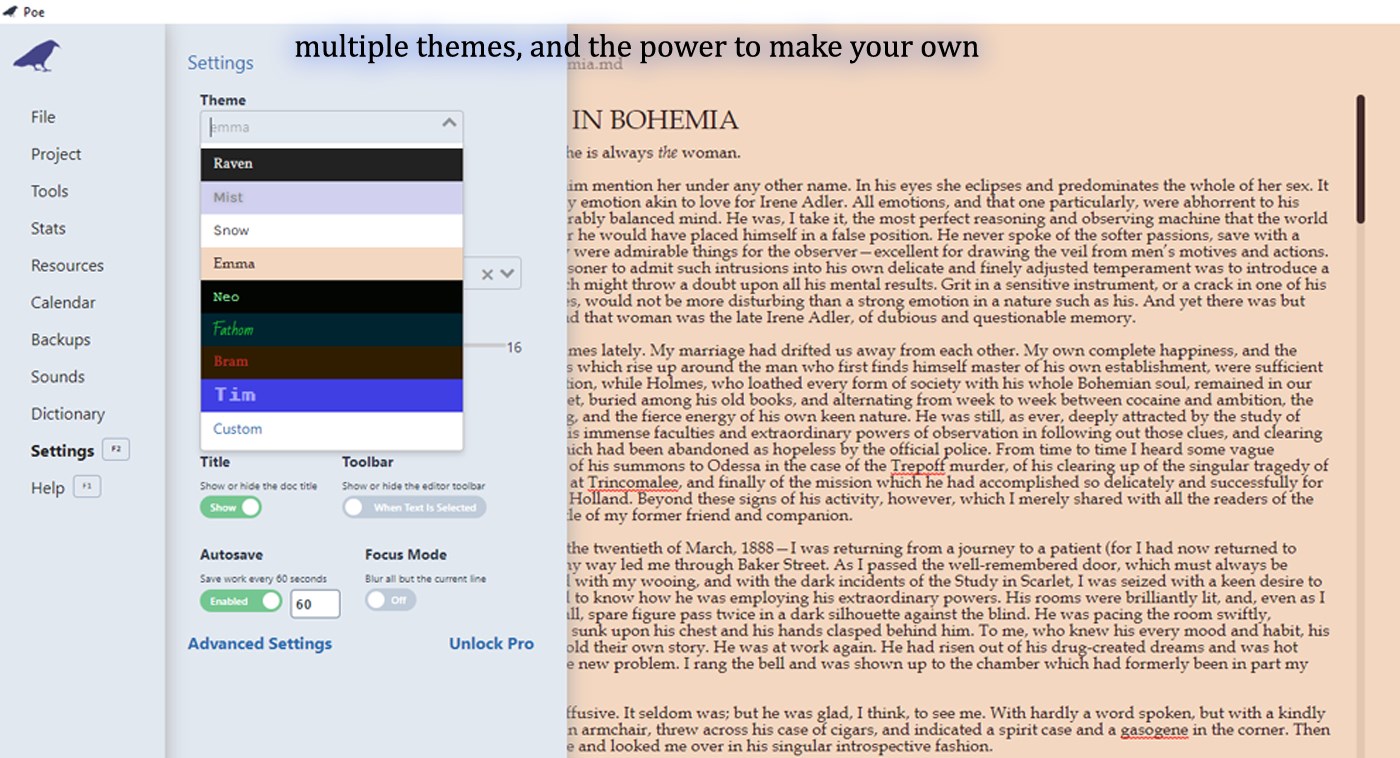Select the Settings sidebar item
Image resolution: width=1400 pixels, height=758 pixels.
click(62, 451)
